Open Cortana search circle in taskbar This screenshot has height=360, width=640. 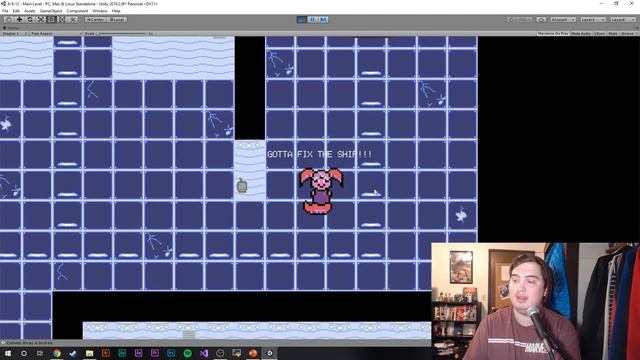tap(24, 353)
